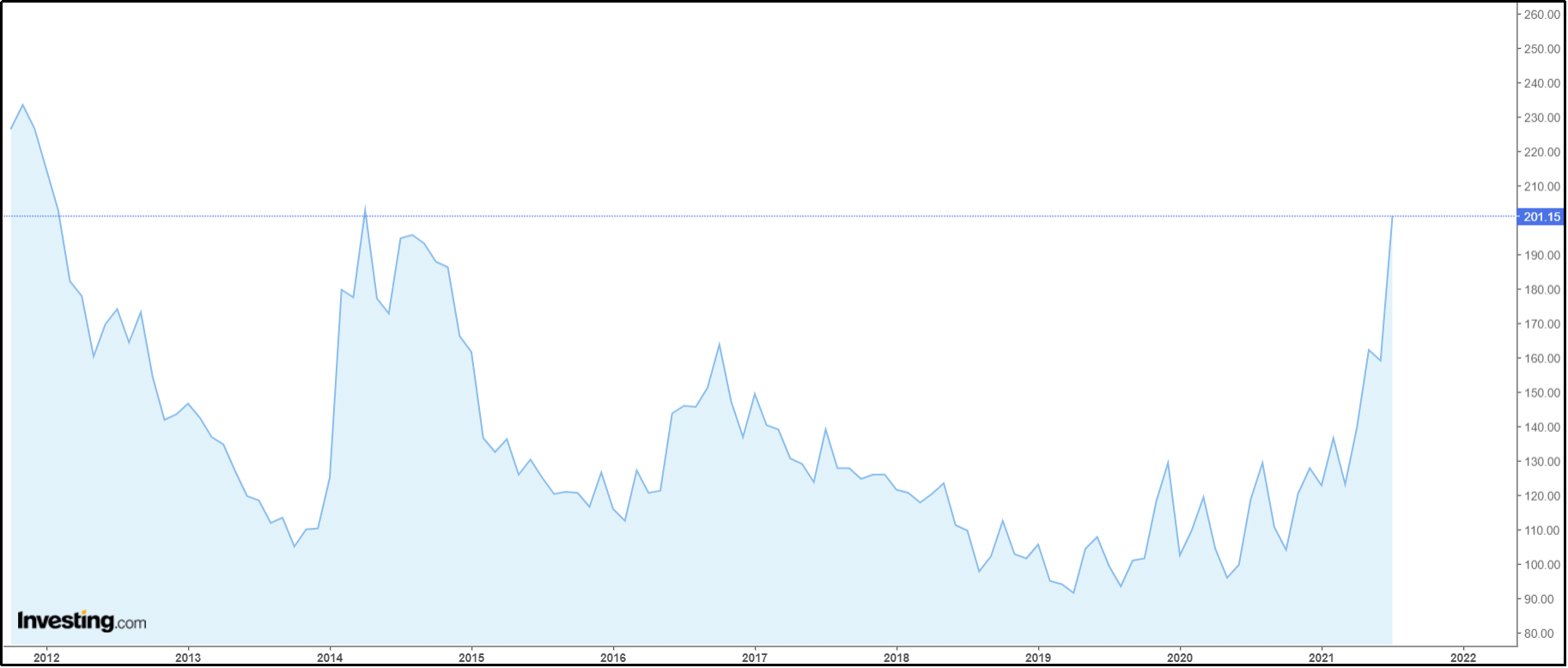1568x668 pixels.
Task: Click the 180.00 price axis label
Action: point(1542,289)
